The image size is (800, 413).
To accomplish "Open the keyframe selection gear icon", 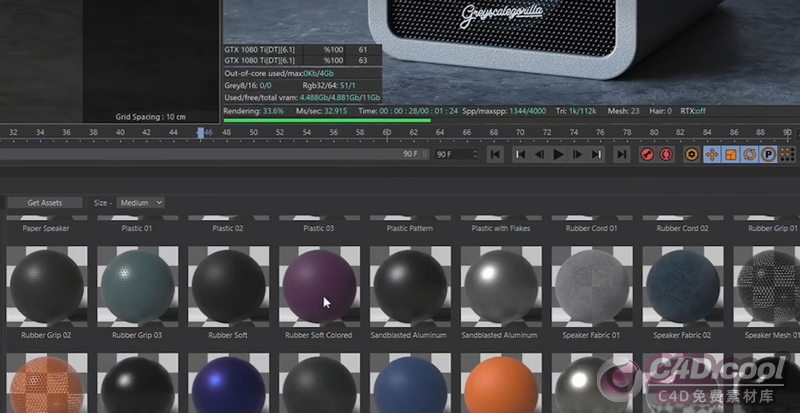I will point(692,154).
